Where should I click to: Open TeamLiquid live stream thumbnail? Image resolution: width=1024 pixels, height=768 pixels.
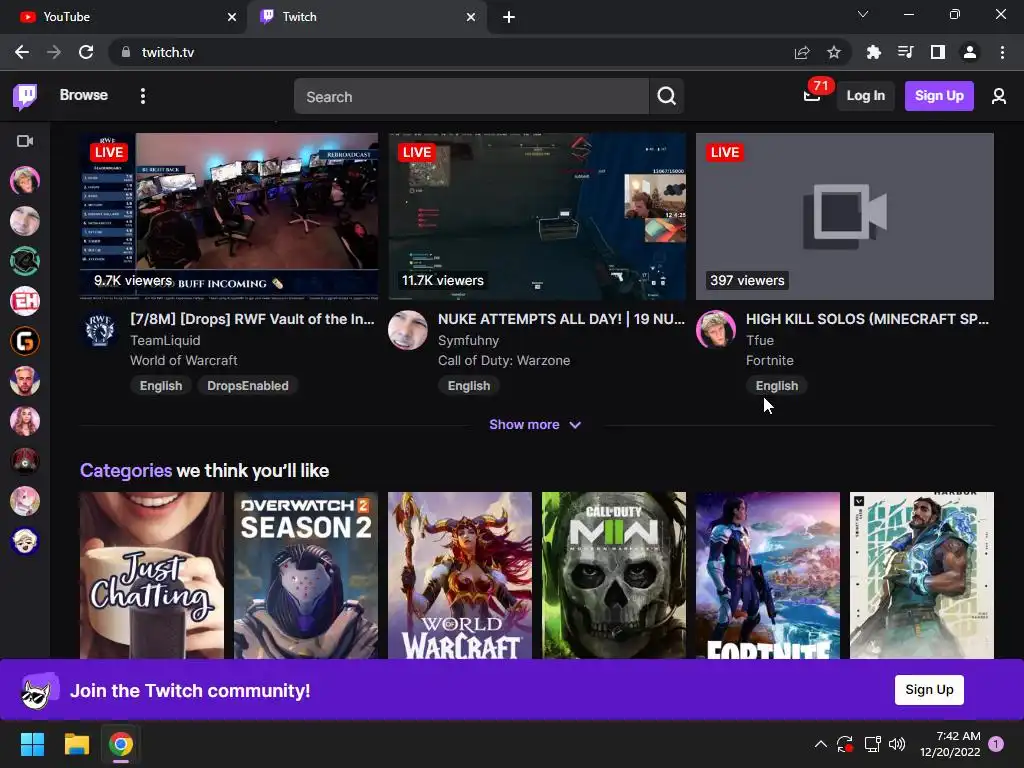[x=229, y=217]
